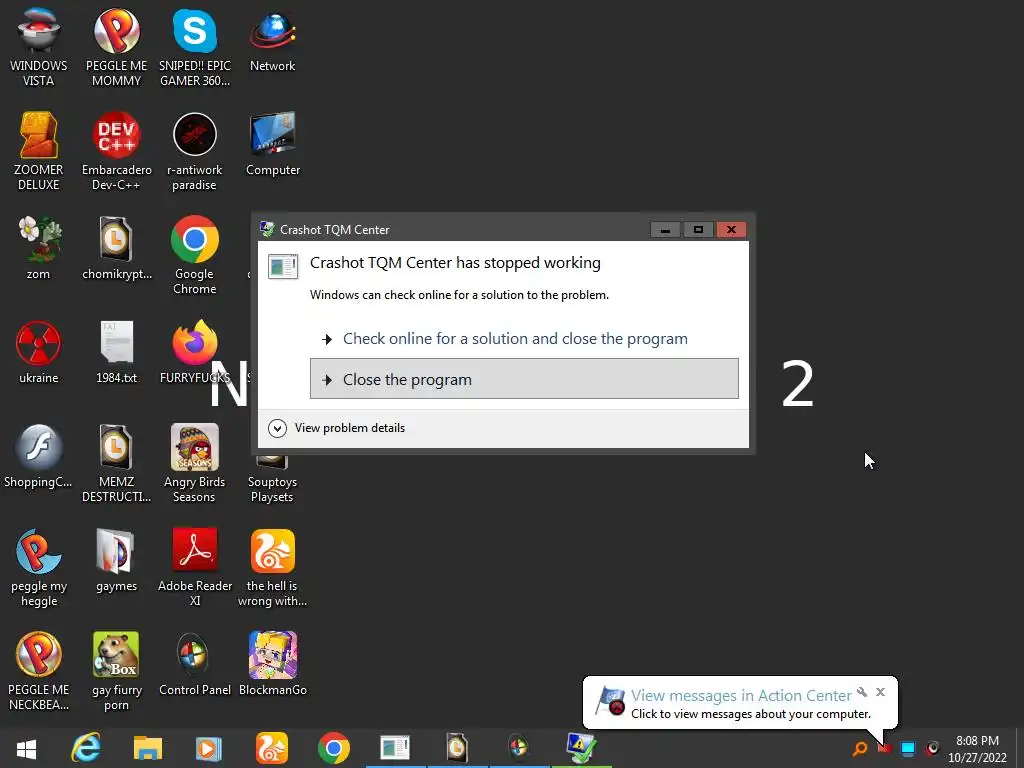Select the chomikrypt desktop icon
The width and height of the screenshot is (1024, 768).
pos(116,248)
